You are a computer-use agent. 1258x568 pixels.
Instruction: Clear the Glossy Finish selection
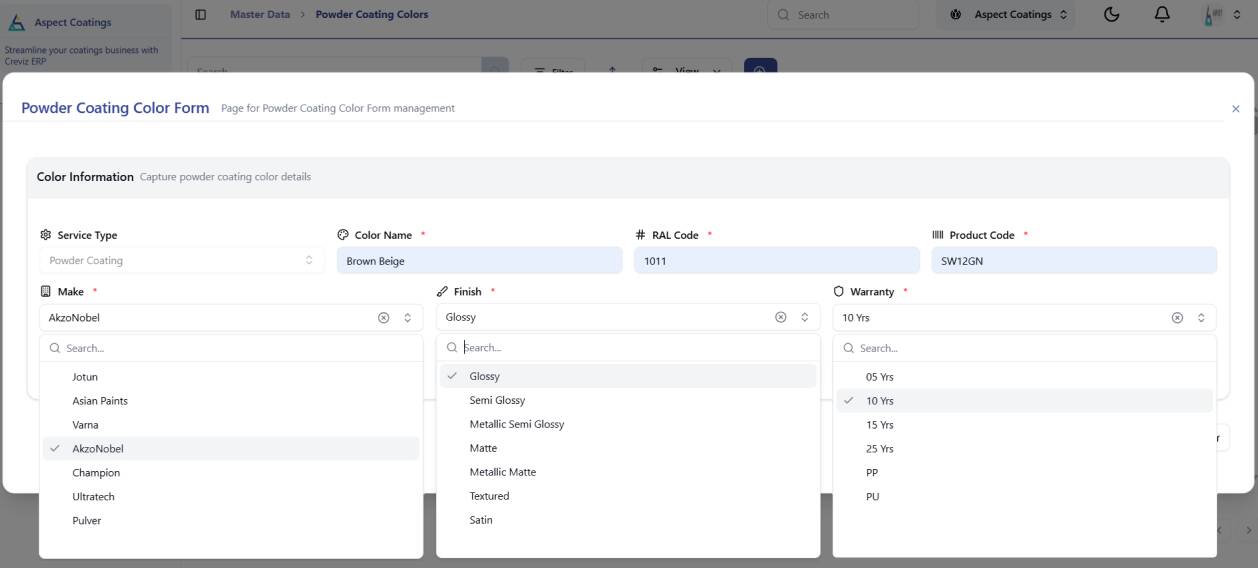[x=780, y=317]
